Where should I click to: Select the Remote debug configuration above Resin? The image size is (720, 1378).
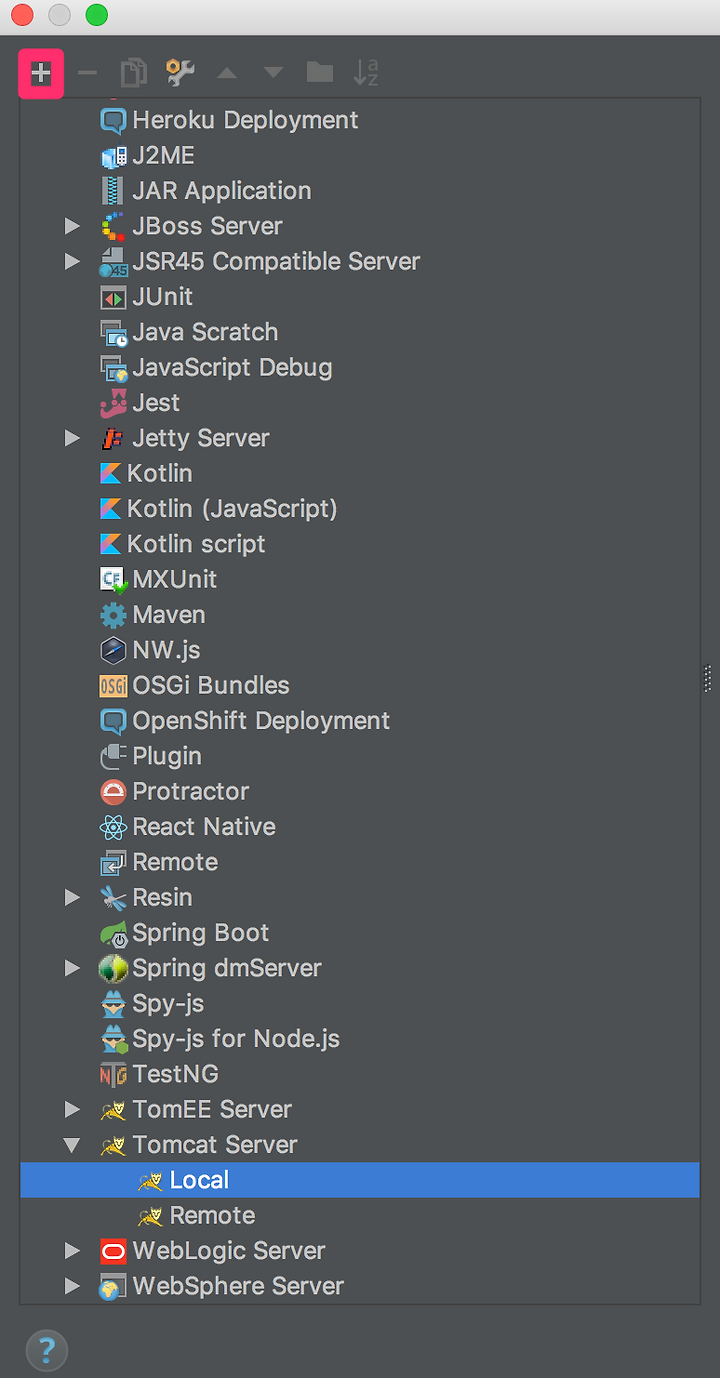pos(175,862)
